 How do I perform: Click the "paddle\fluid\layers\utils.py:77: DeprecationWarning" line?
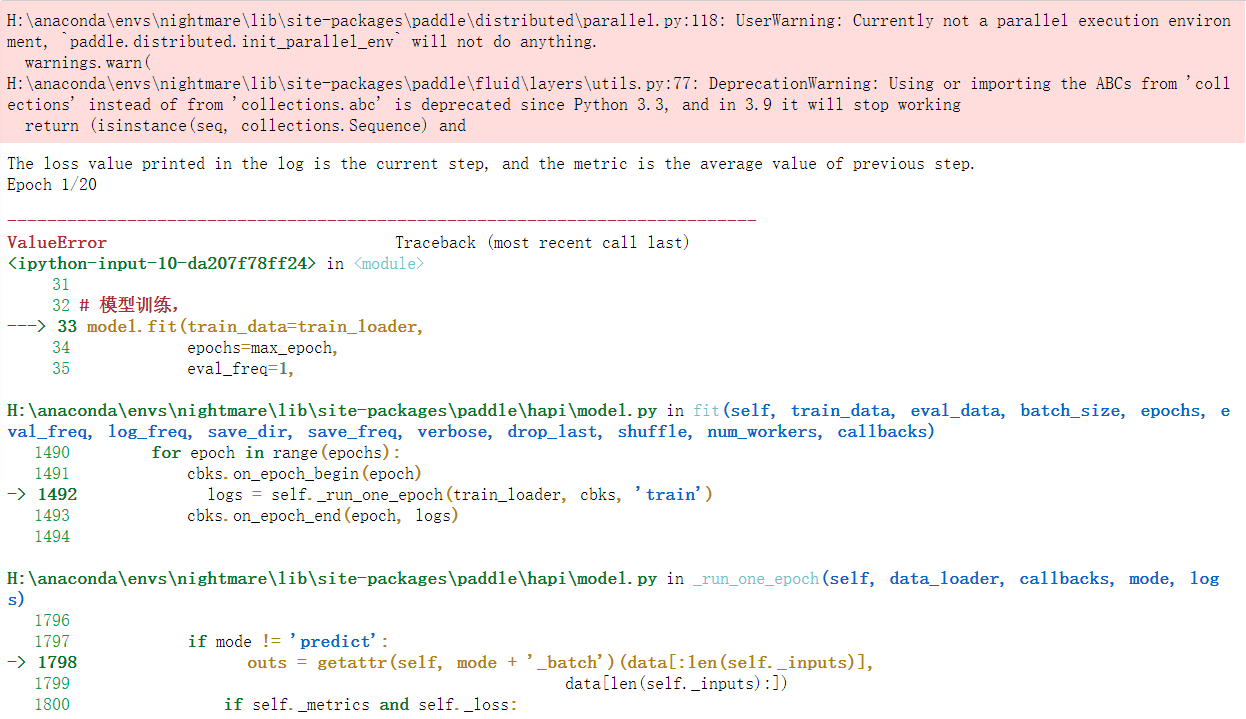[x=619, y=84]
